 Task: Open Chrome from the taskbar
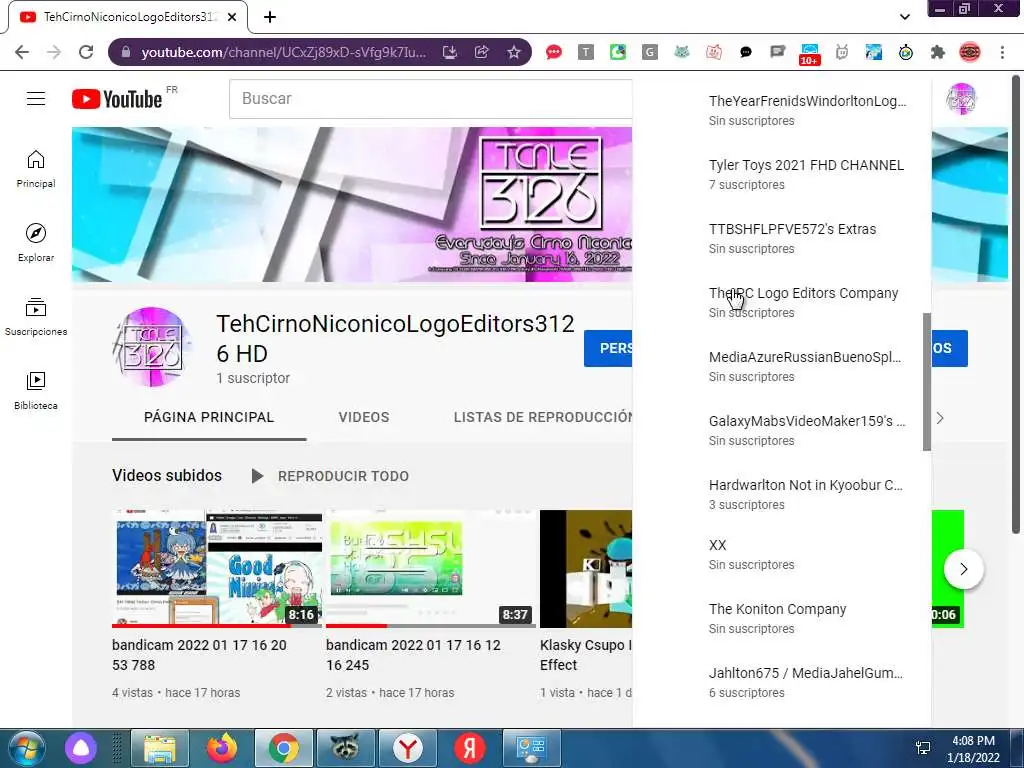tap(283, 748)
